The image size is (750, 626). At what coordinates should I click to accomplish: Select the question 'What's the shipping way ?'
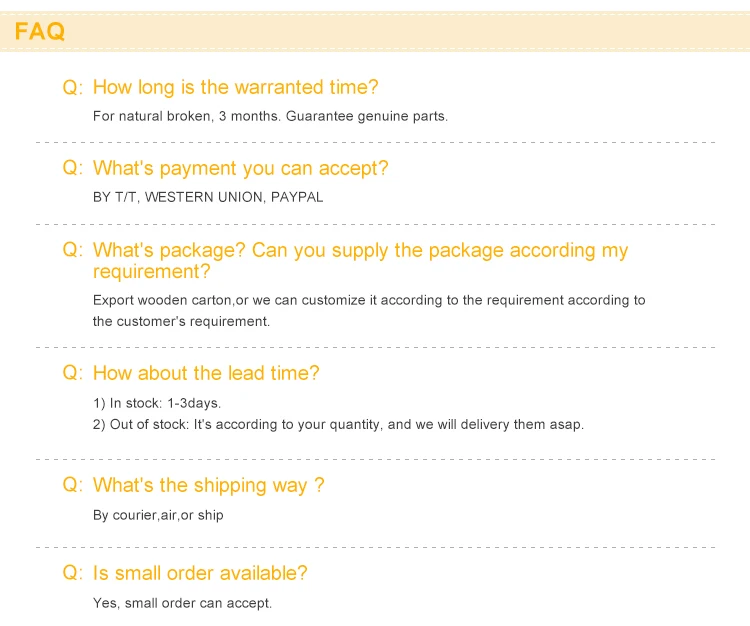(x=208, y=485)
